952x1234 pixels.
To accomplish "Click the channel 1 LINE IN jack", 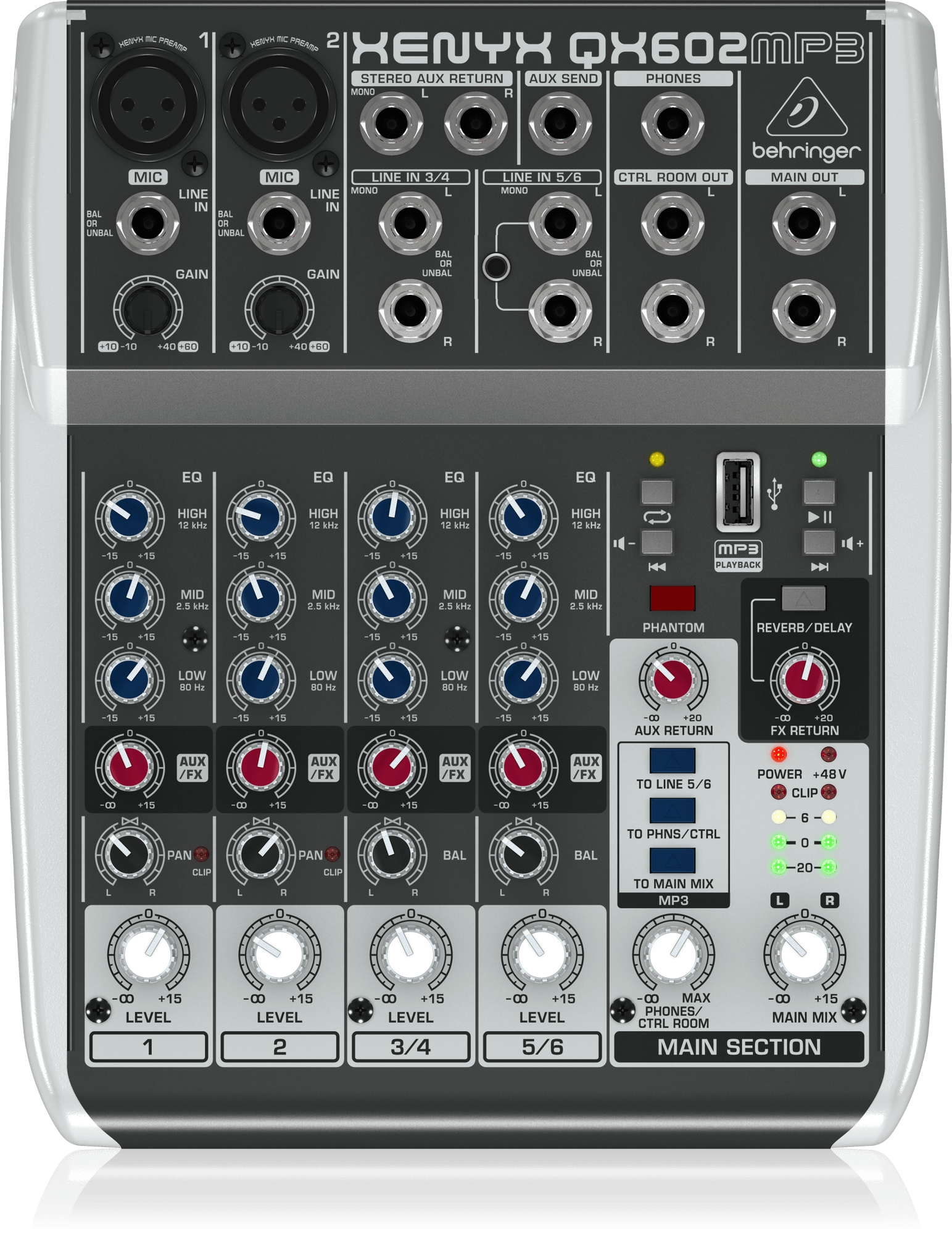I will 147,223.
